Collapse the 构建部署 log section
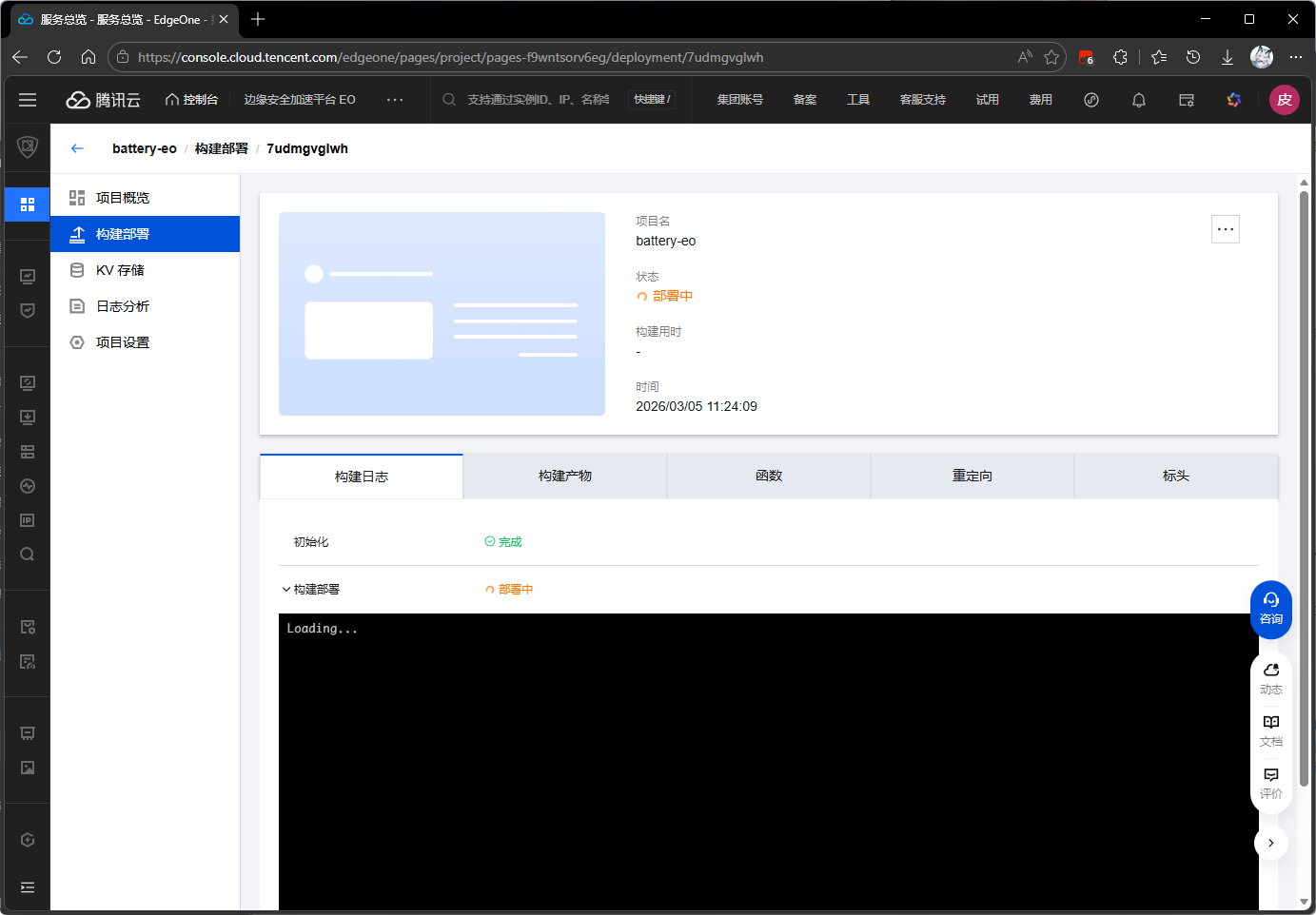The width and height of the screenshot is (1316, 915). tap(286, 590)
